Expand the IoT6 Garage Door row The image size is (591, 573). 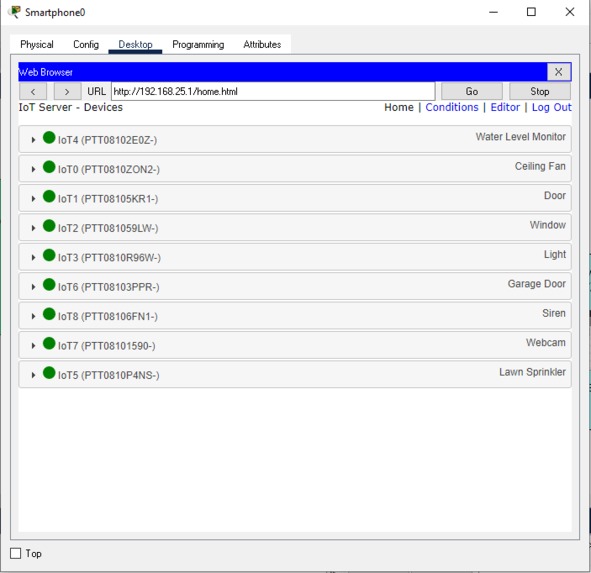33,287
